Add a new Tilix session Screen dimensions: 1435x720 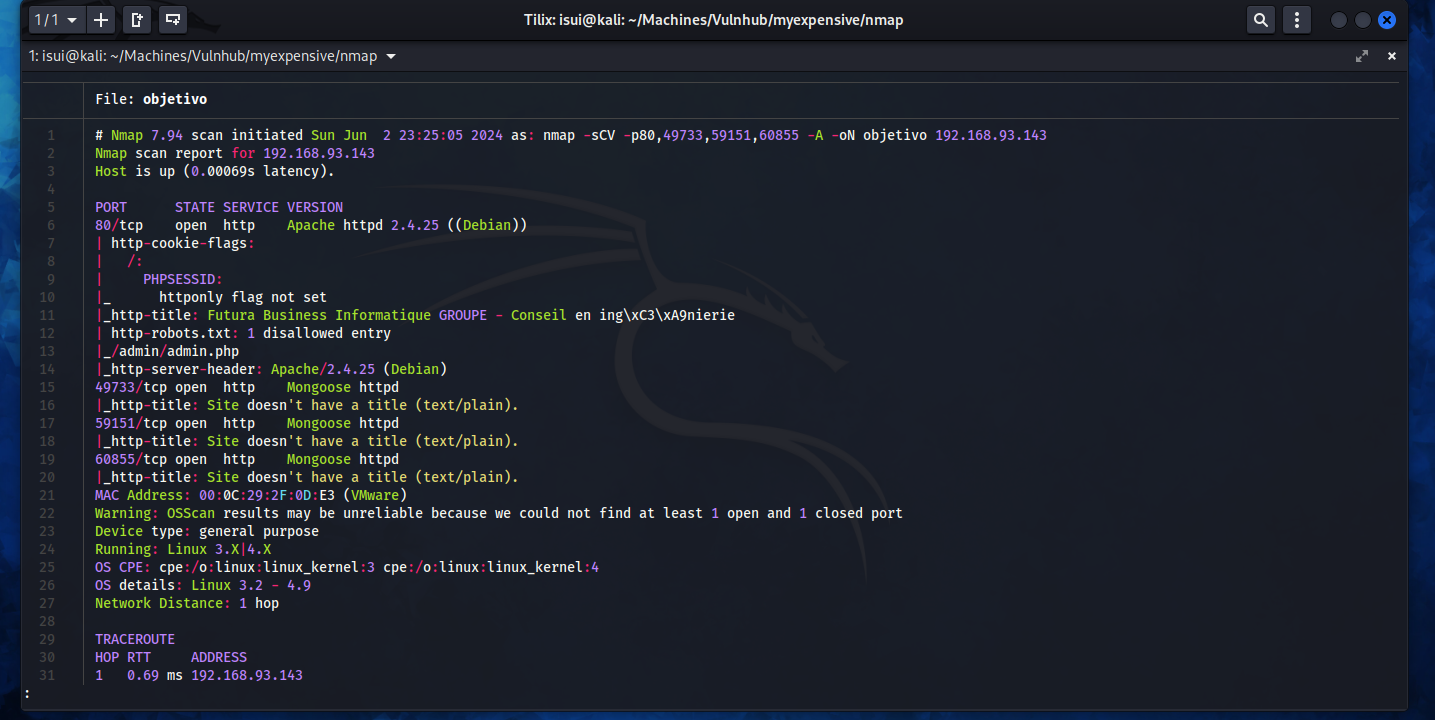[101, 20]
